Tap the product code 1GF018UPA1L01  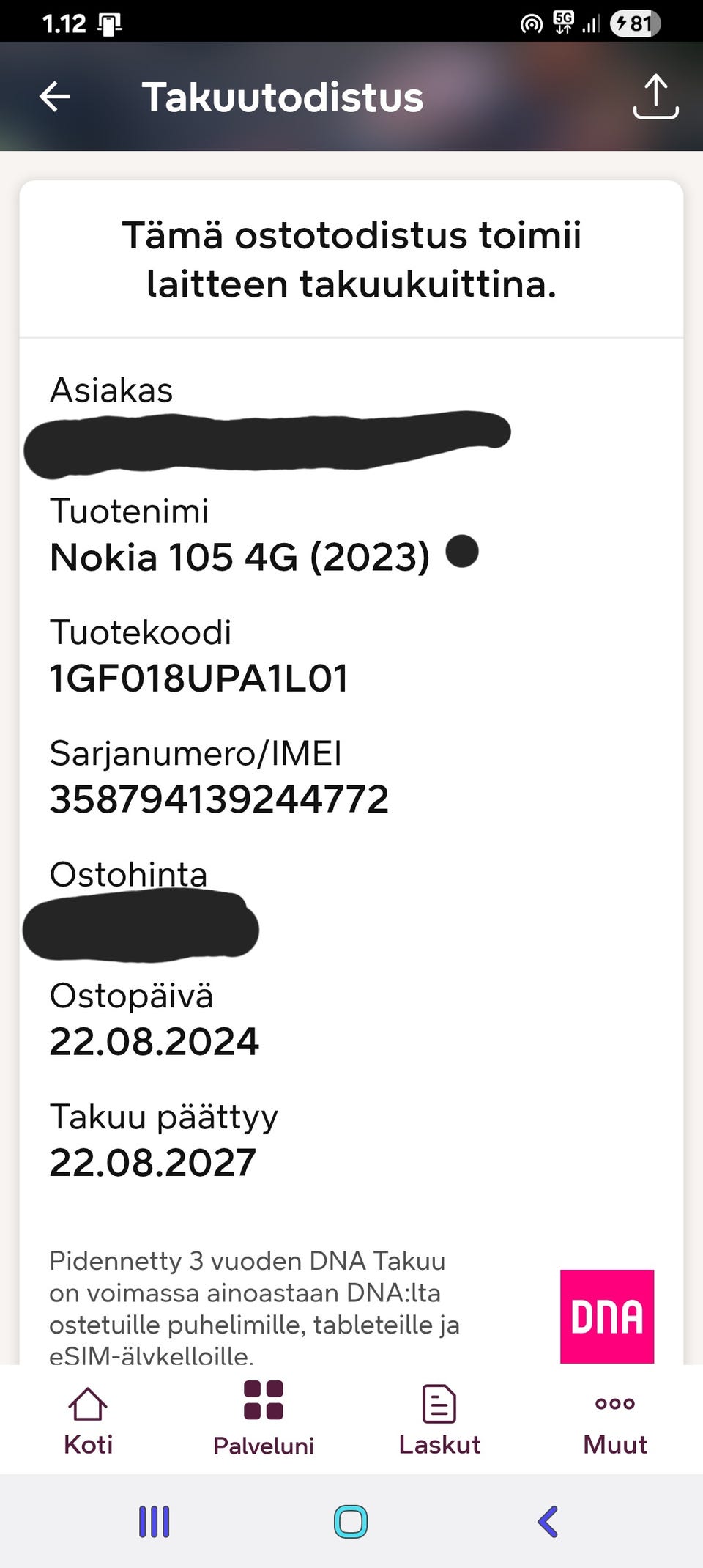[x=198, y=678]
